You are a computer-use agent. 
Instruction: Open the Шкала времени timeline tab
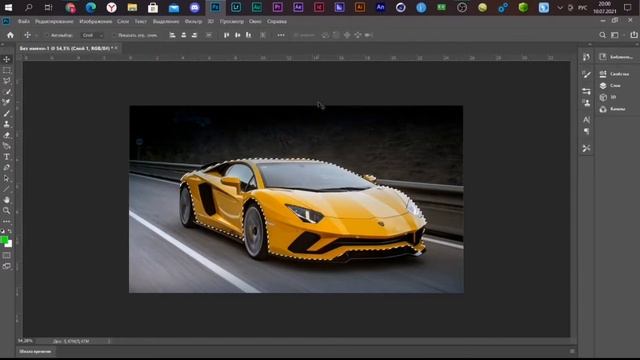point(36,351)
